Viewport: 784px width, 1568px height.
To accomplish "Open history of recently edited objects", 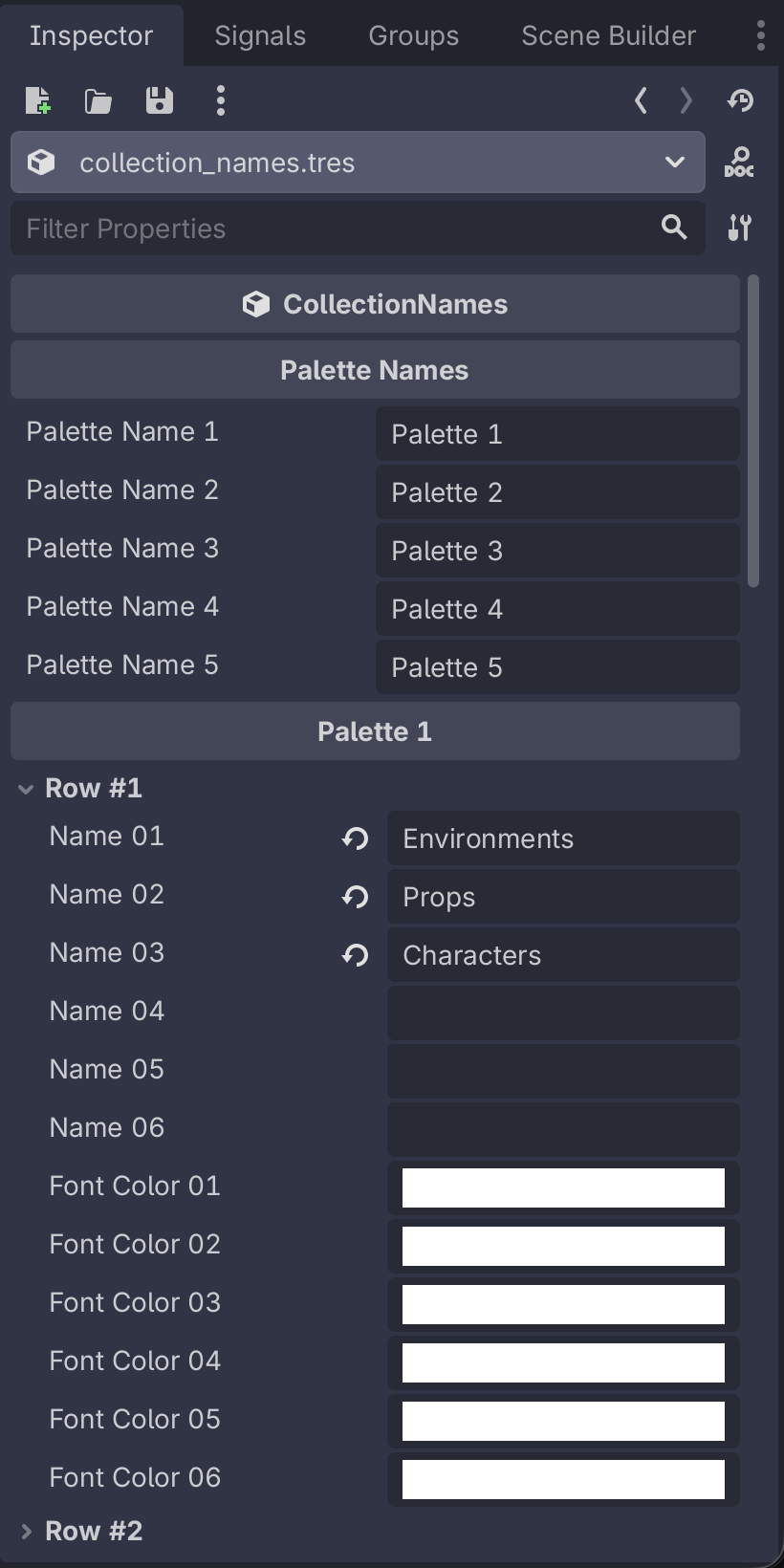I will [741, 99].
